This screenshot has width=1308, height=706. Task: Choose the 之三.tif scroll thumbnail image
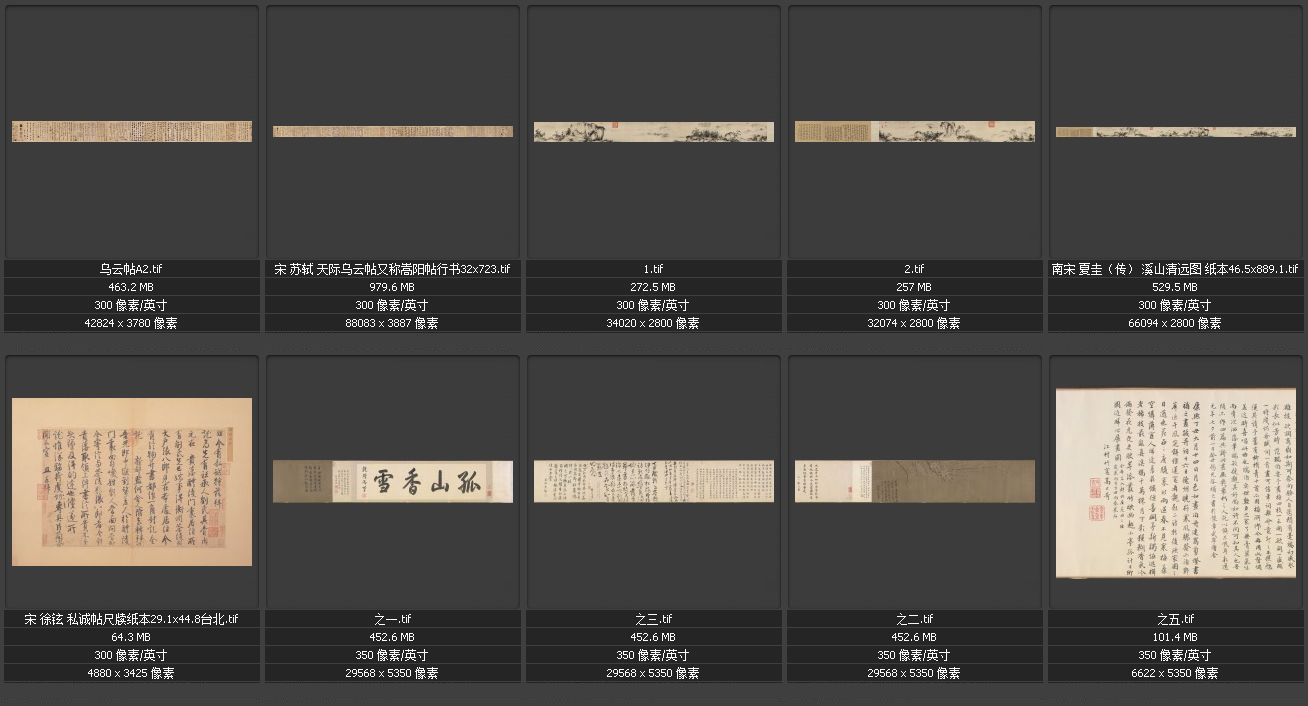pyautogui.click(x=653, y=481)
